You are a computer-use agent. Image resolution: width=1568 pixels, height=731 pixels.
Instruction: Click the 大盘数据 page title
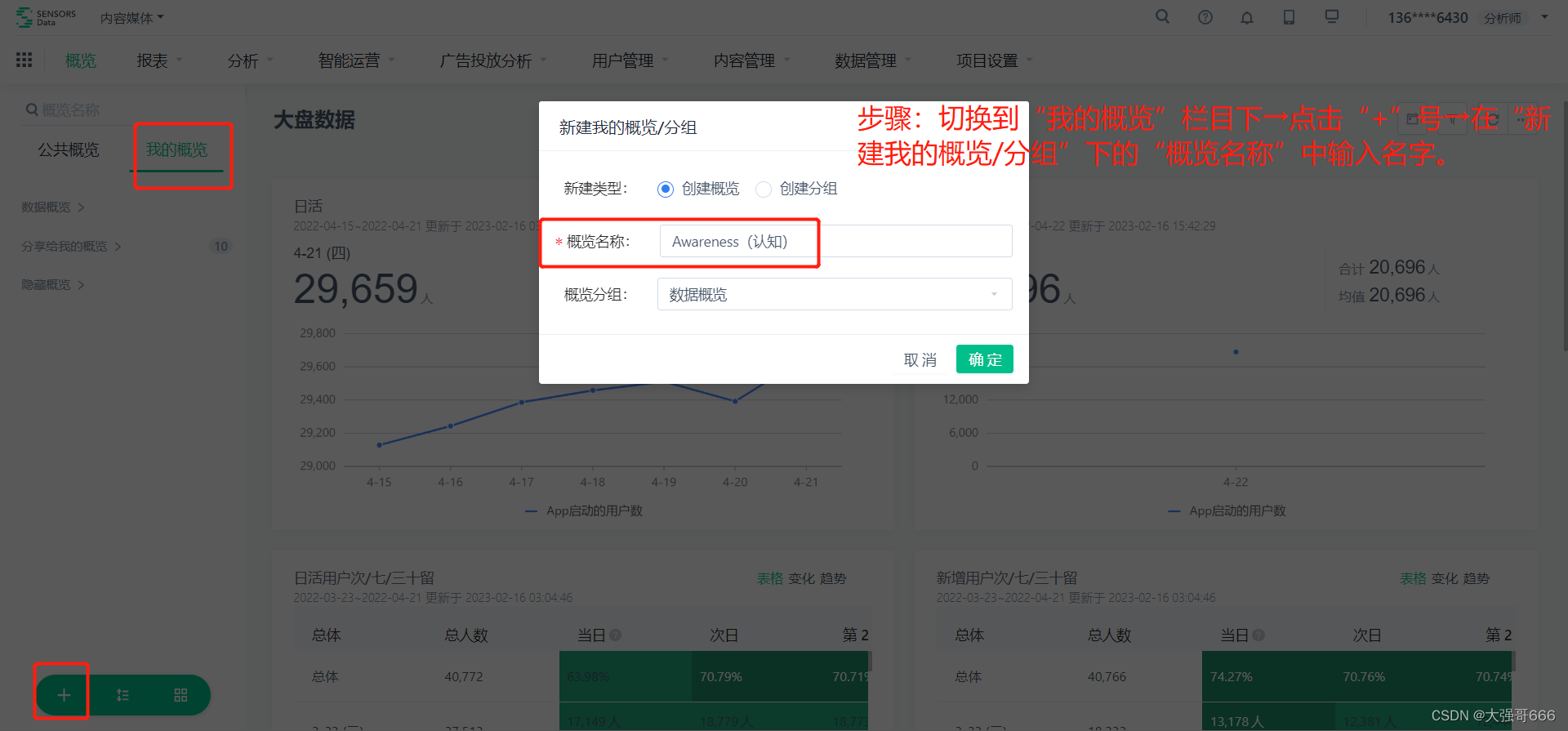tap(314, 120)
